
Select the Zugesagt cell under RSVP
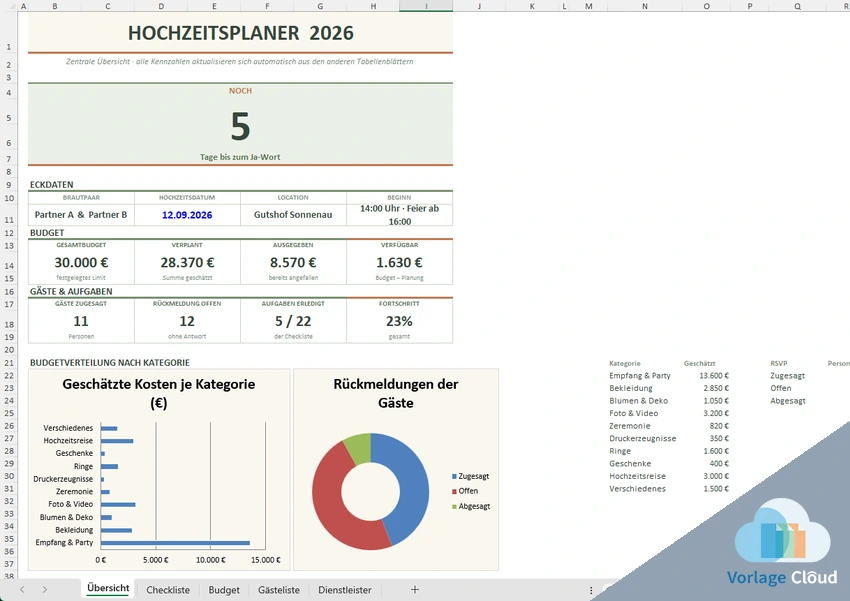point(787,376)
